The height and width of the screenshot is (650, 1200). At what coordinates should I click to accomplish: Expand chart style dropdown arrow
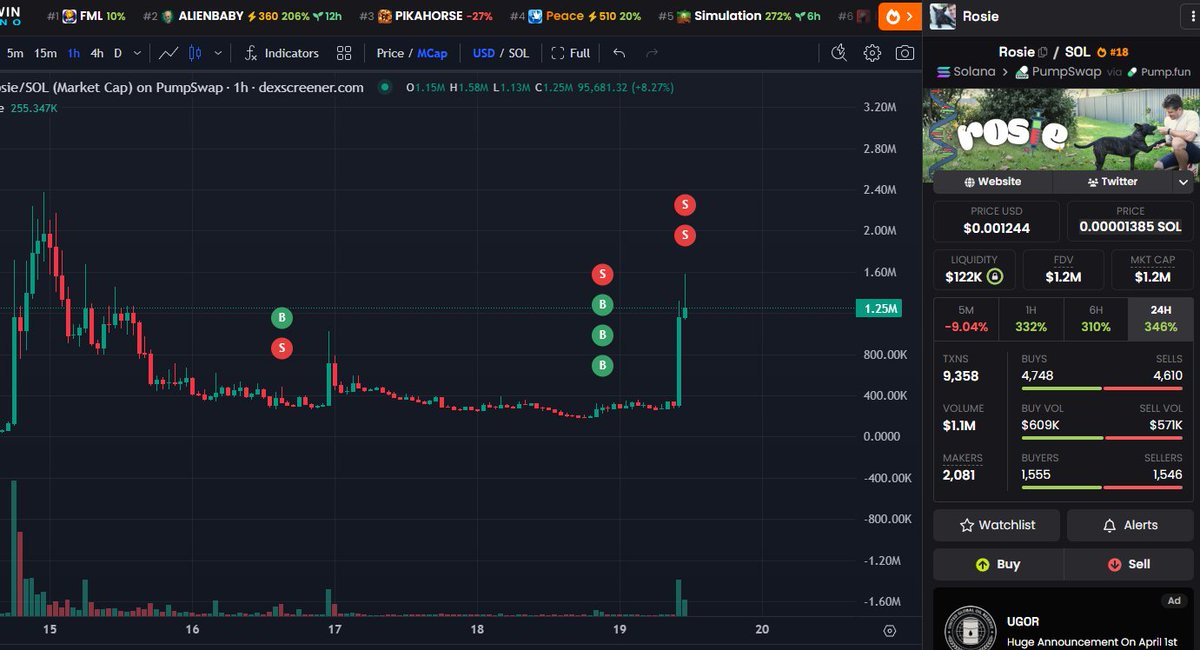tap(218, 53)
